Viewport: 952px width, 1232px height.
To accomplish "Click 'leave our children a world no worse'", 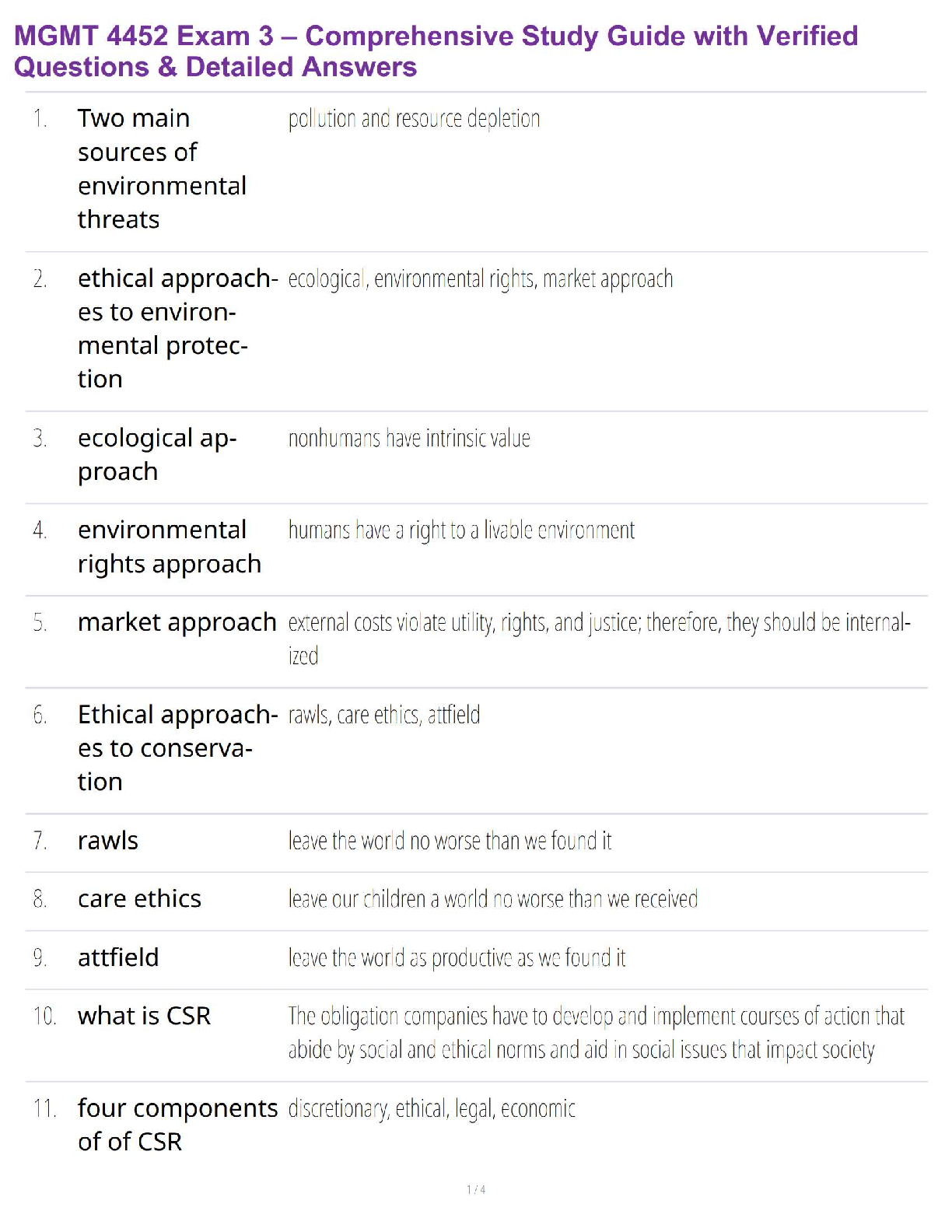I will coord(493,899).
